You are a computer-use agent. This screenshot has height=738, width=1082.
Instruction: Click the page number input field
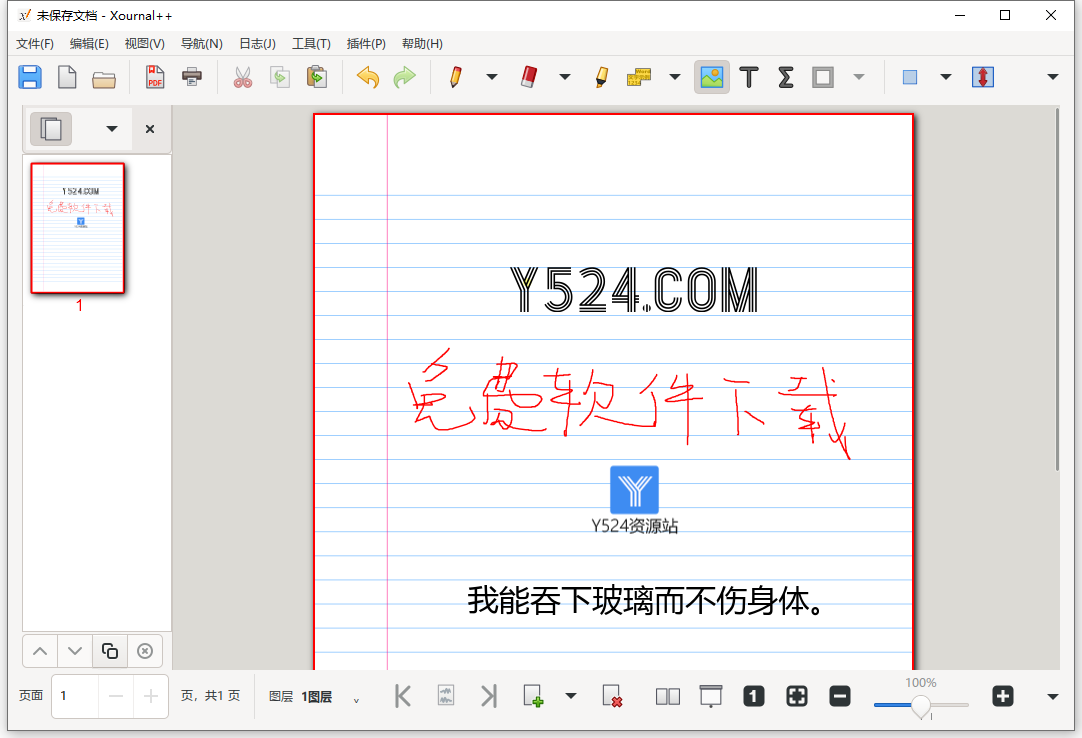coord(75,696)
